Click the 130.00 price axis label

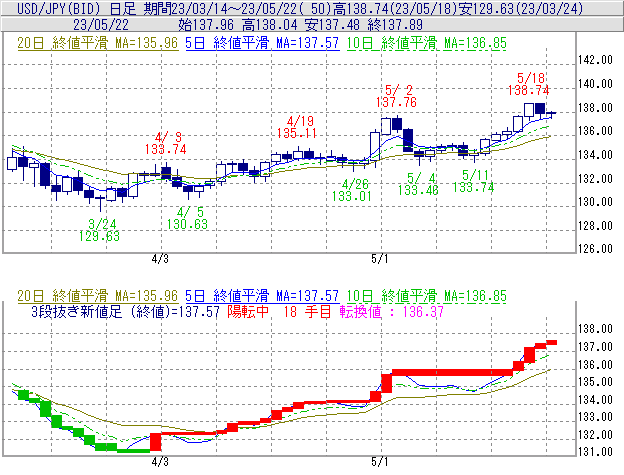click(595, 202)
